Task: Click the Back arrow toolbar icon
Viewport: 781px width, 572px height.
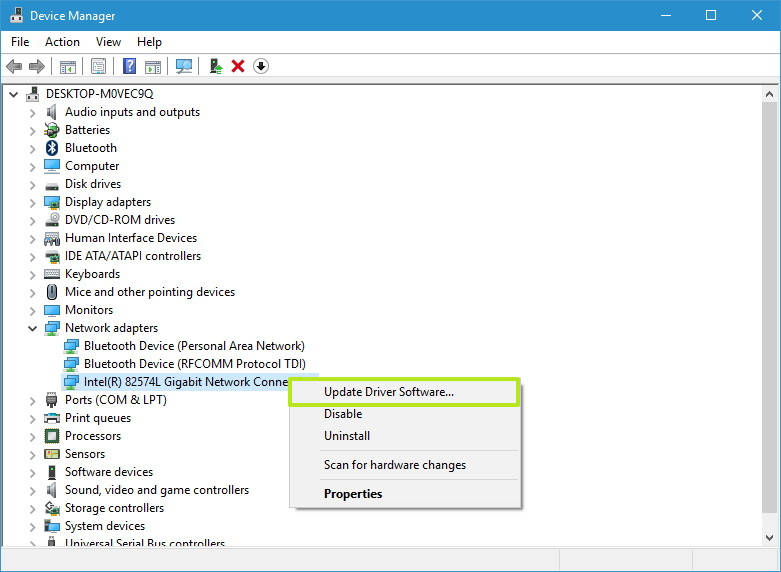Action: 14,66
